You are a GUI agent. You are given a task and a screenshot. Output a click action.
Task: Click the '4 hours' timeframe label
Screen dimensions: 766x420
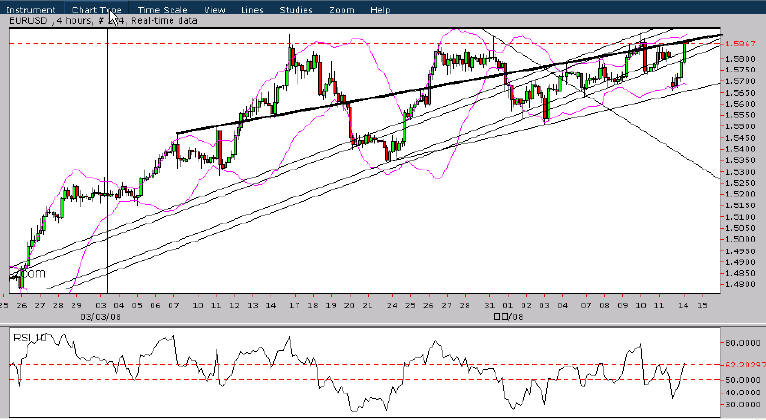click(x=73, y=21)
